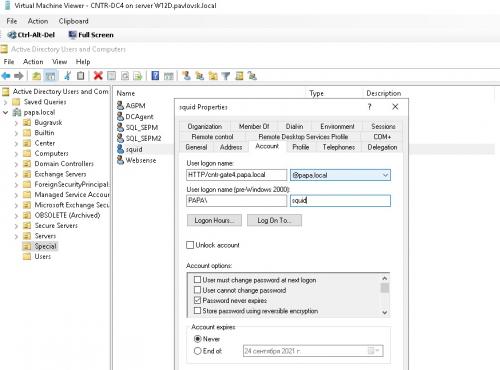Click the pre-Windows 2000 squid name field
Viewport: 500px width, 370px height.
click(340, 201)
